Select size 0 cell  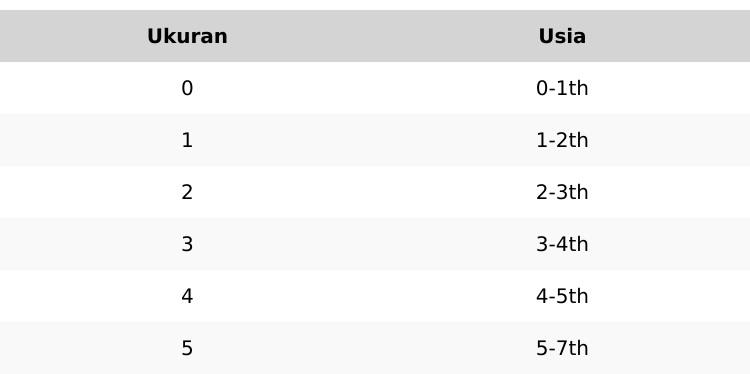click(x=187, y=88)
